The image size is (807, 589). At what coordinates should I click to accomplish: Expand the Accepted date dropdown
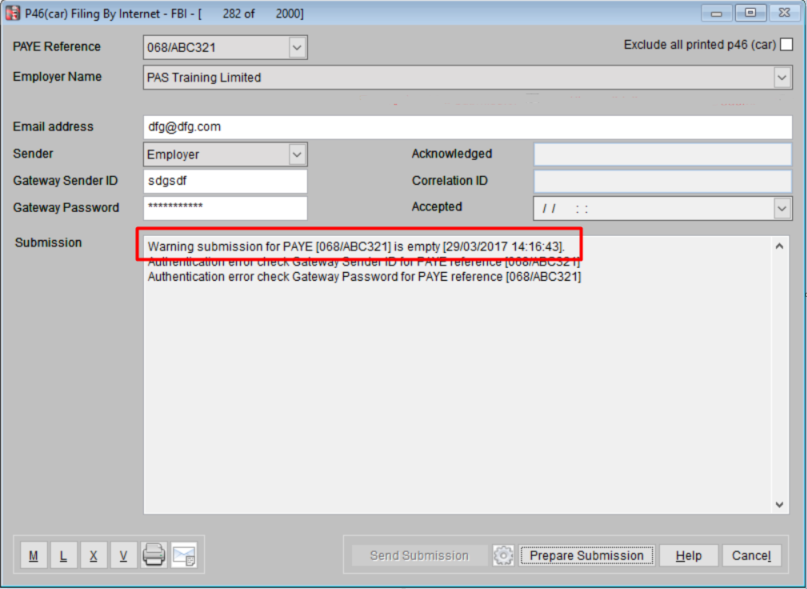click(x=783, y=207)
